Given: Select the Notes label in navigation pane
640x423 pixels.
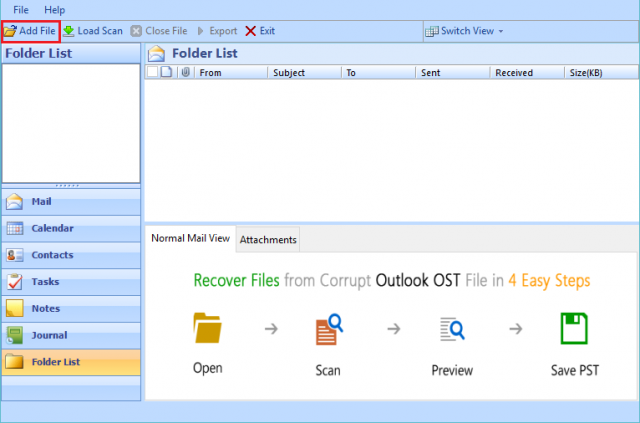Looking at the screenshot, I should pos(46,309).
